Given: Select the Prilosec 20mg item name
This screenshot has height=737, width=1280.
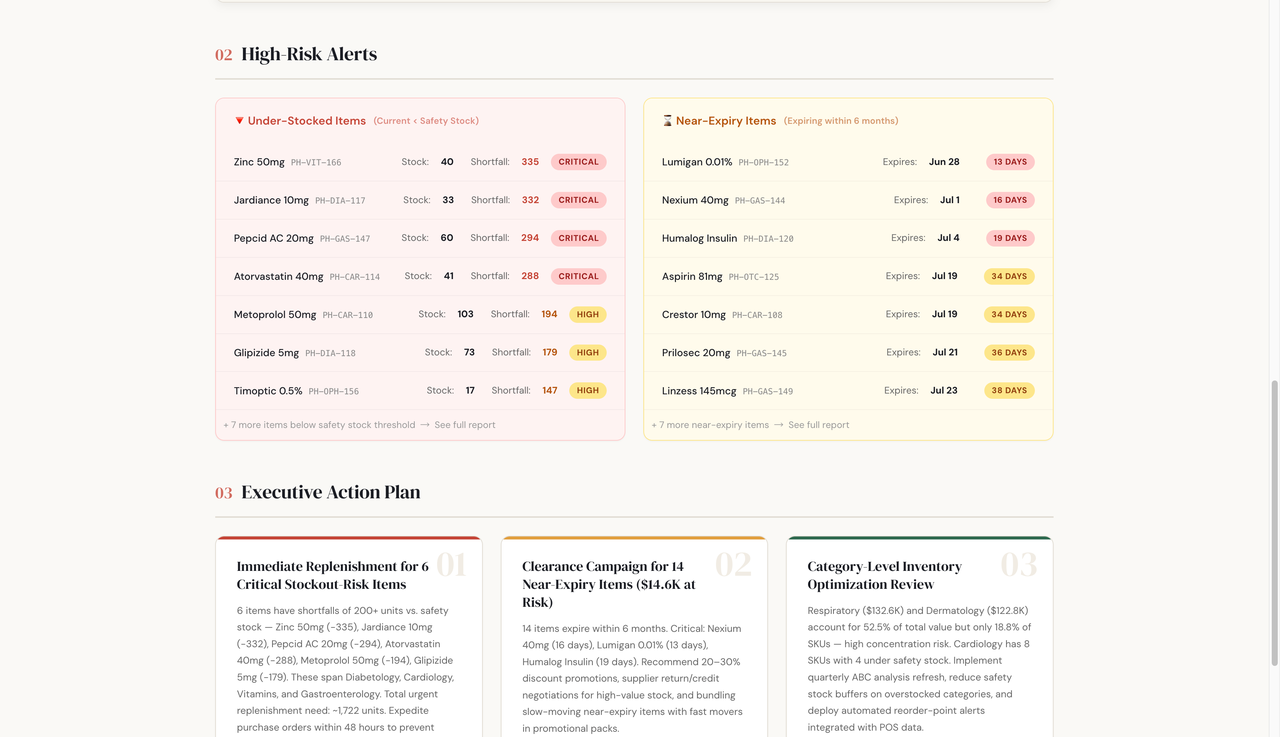Looking at the screenshot, I should click(696, 352).
